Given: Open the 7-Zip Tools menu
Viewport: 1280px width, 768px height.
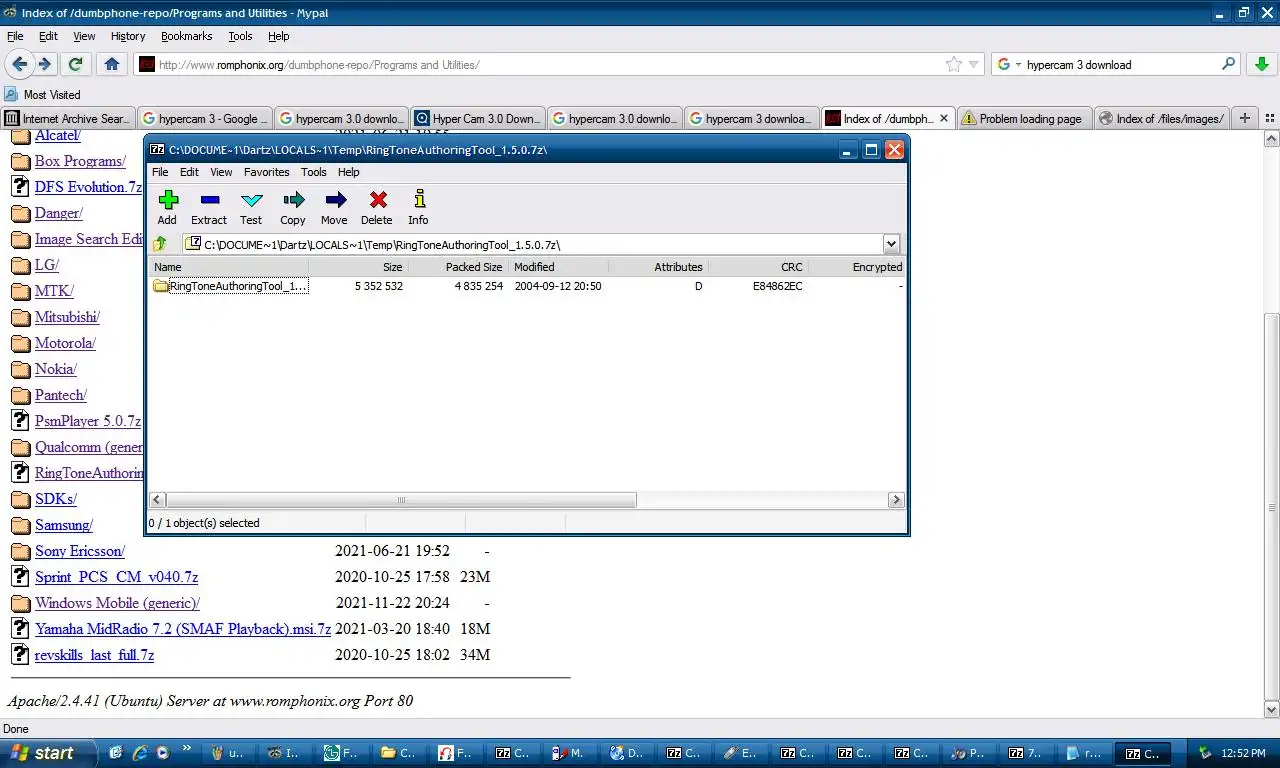Looking at the screenshot, I should coord(314,172).
